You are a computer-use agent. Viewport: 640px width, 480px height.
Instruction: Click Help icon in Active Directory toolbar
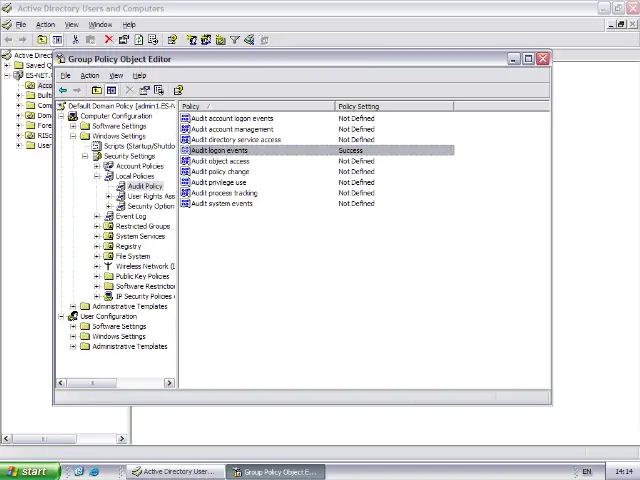pos(172,40)
